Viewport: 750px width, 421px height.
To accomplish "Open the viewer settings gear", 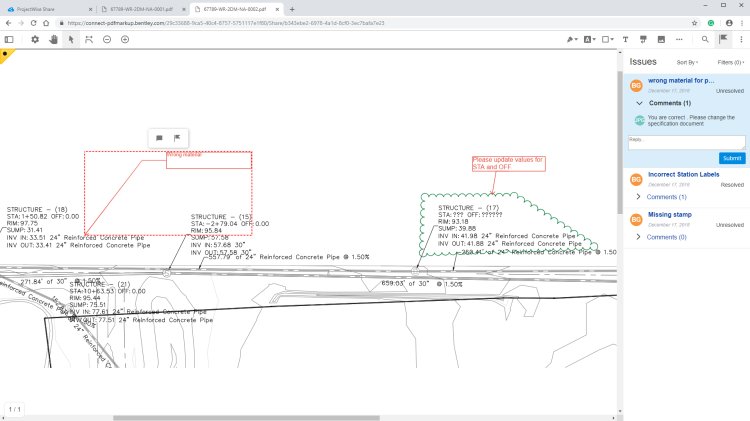I will coord(34,39).
